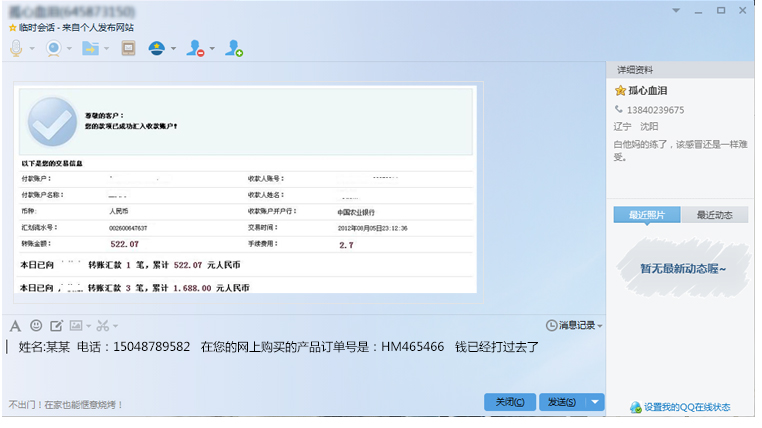Select the 最近照片 tab
Image resolution: width=762 pixels, height=428 pixels.
pos(647,215)
